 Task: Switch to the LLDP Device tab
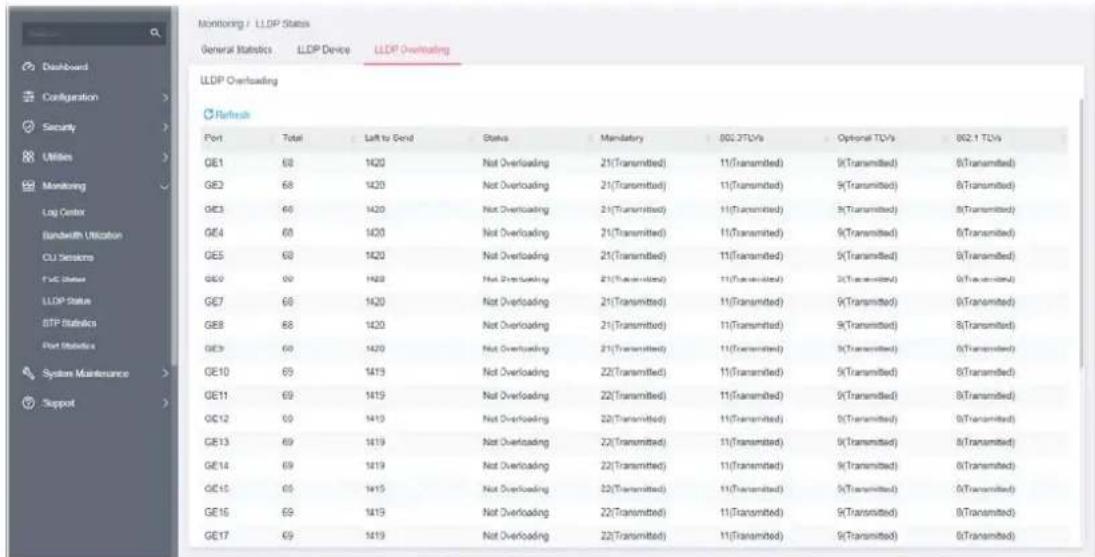[323, 50]
